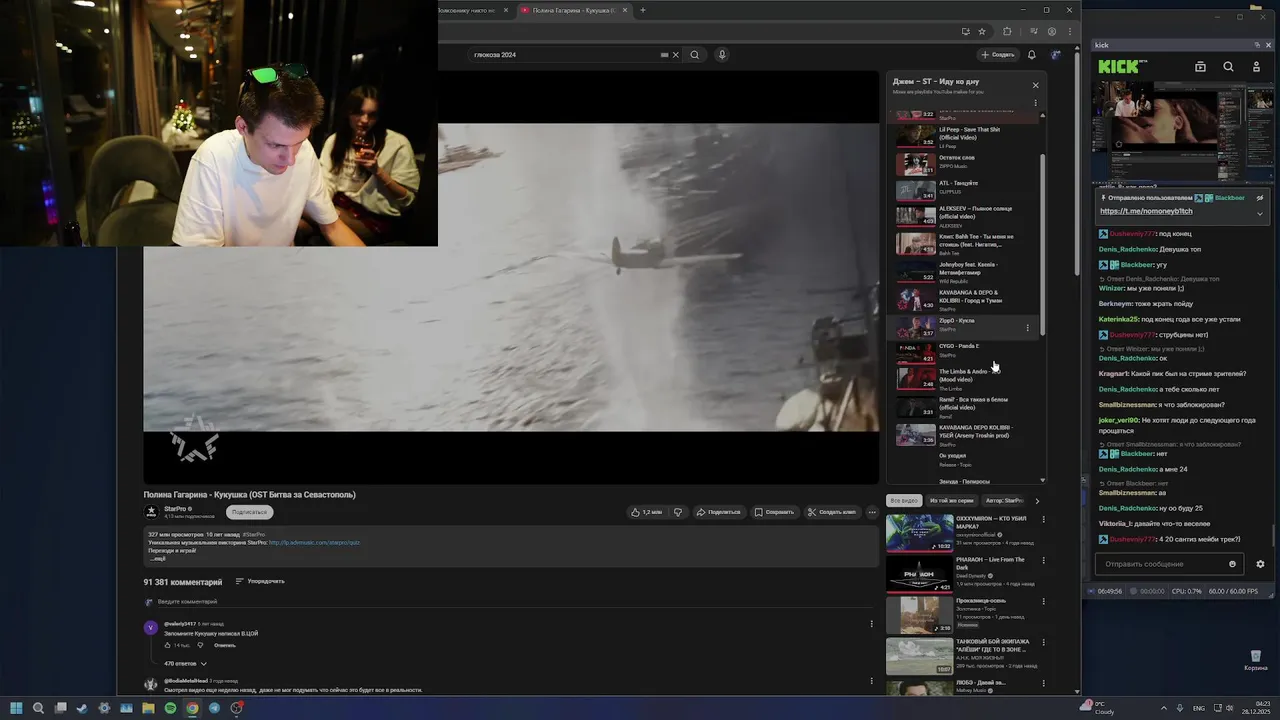The height and width of the screenshot is (720, 1280).
Task: Switch to Полина Гагарина – Кукушка tab
Action: click(x=573, y=10)
